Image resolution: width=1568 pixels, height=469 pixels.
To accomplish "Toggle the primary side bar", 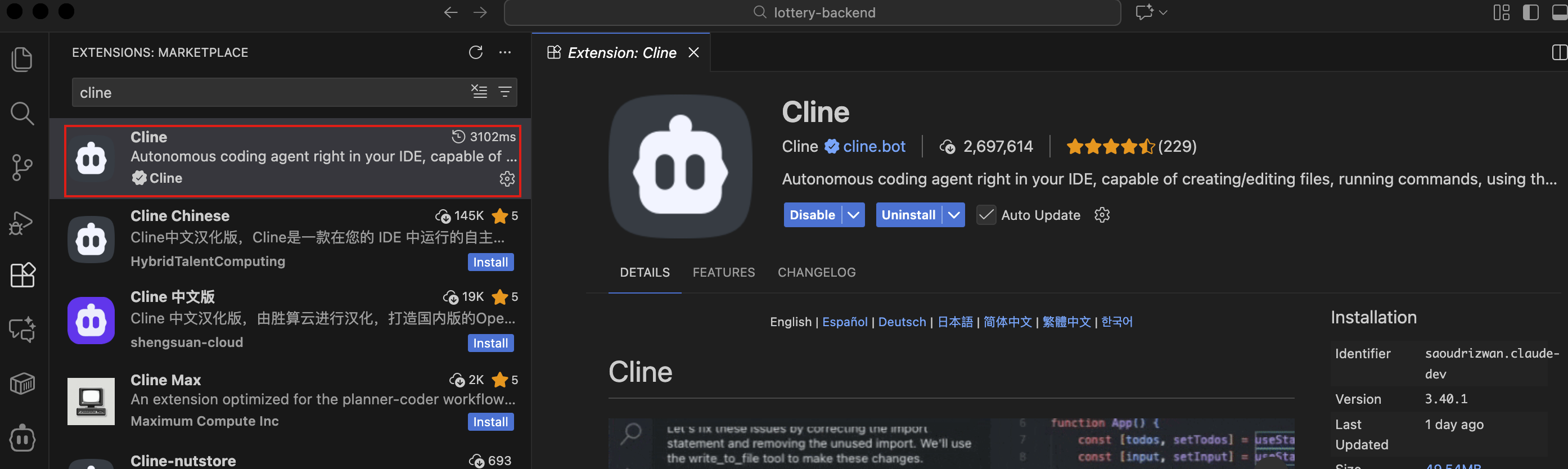I will point(1530,12).
